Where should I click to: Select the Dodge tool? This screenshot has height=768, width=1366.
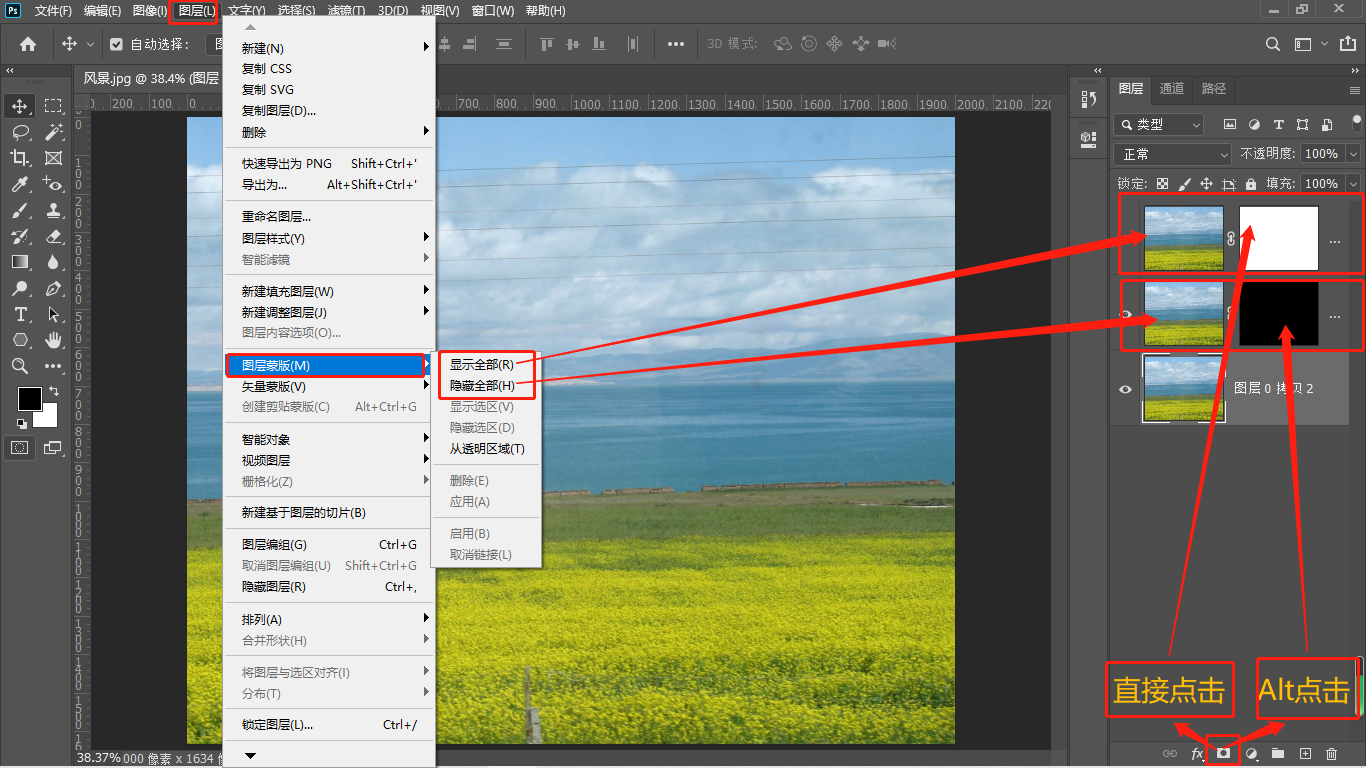coord(20,288)
